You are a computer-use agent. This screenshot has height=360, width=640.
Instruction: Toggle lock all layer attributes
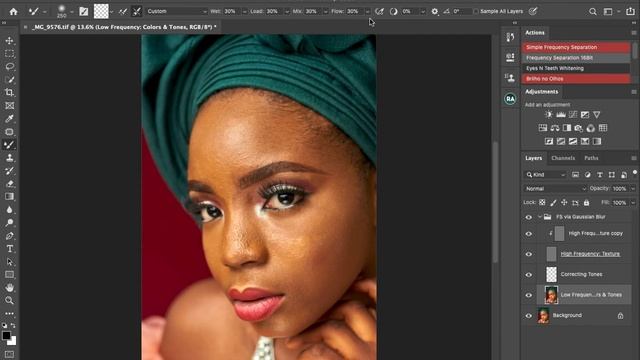pos(587,202)
